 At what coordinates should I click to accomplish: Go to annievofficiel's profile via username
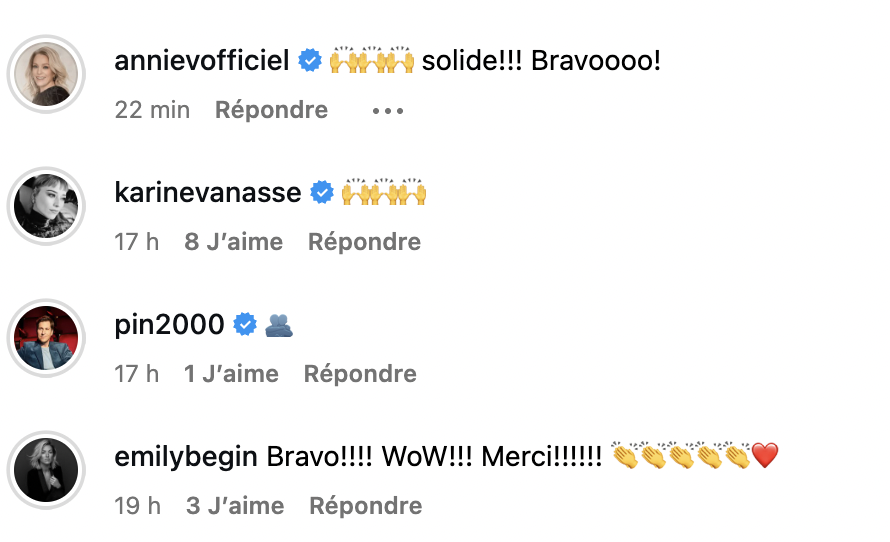[x=203, y=62]
